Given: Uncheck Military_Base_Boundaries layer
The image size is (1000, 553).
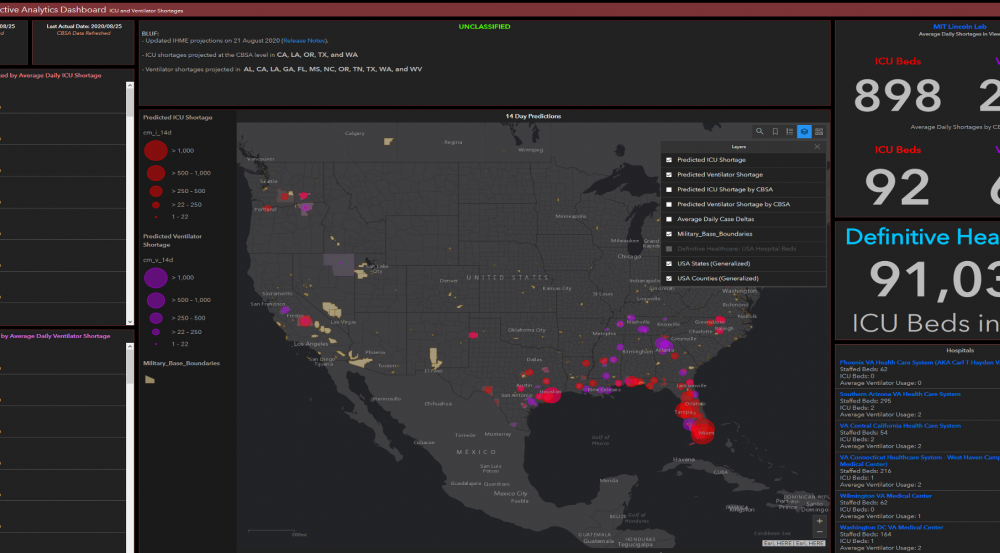Looking at the screenshot, I should coord(669,234).
